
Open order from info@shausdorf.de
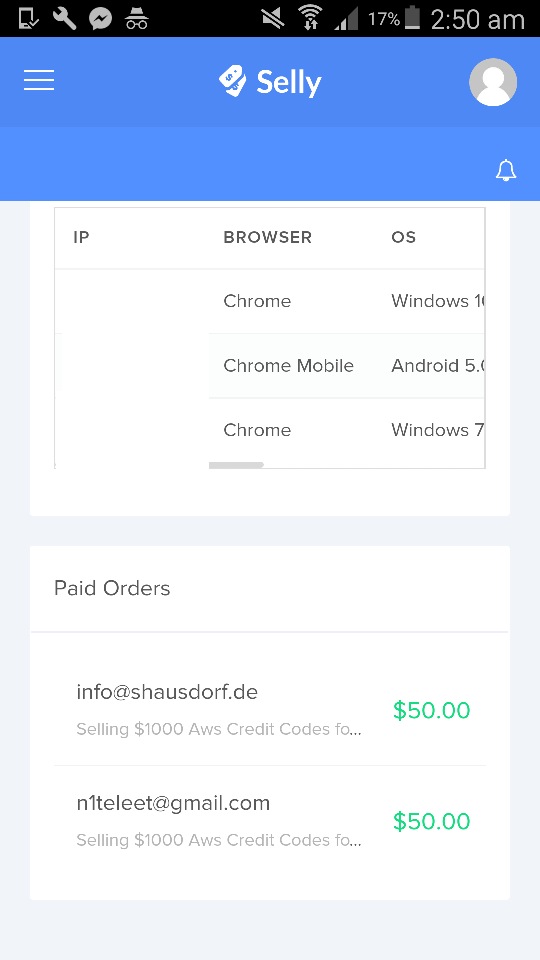(269, 710)
